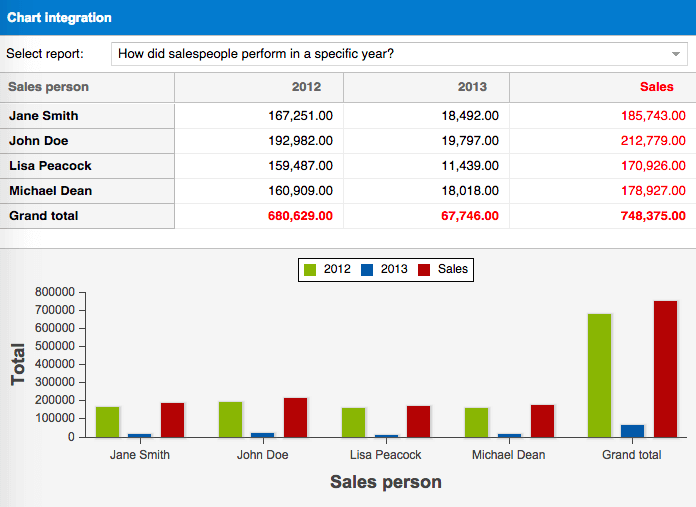Click the 400000 y-axis tick label

[x=55, y=364]
